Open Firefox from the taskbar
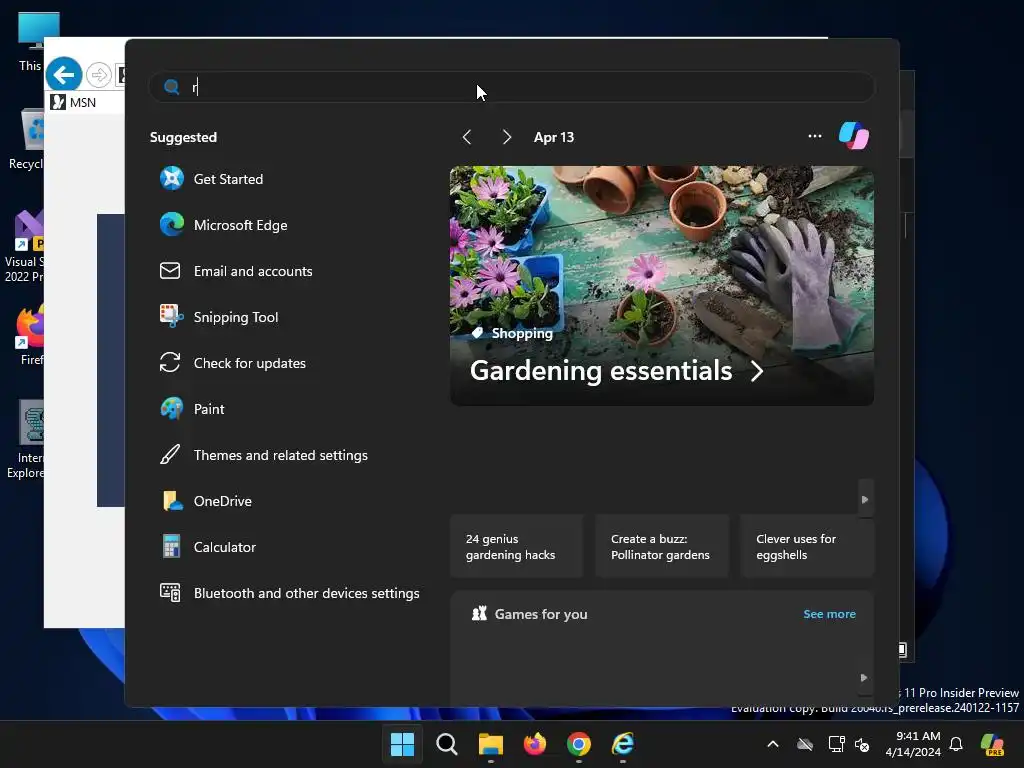 pyautogui.click(x=535, y=744)
